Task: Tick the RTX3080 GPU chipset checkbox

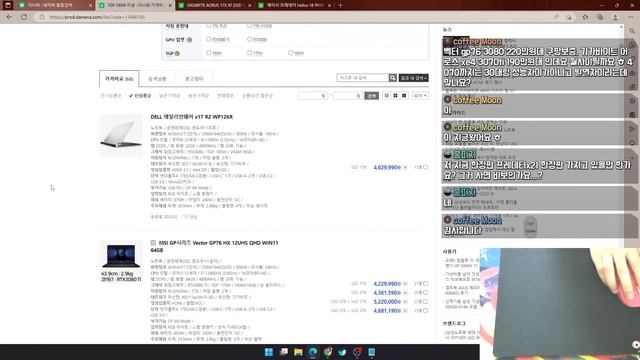Action: (x=249, y=39)
